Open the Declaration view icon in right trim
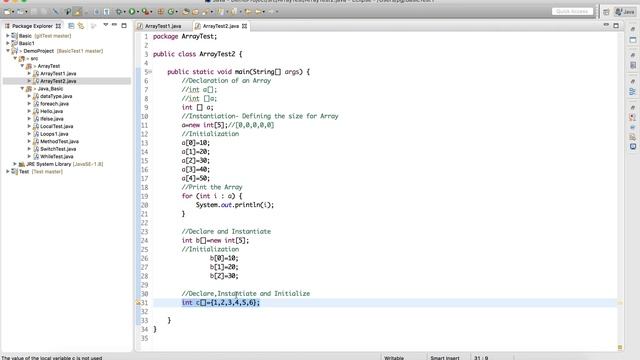 click(633, 137)
